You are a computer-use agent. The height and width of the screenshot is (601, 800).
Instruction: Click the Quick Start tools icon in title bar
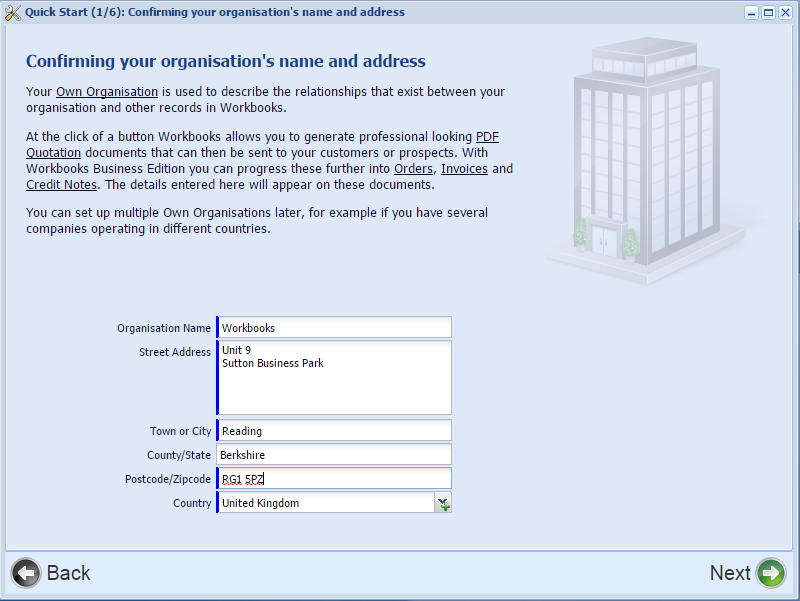coord(12,12)
